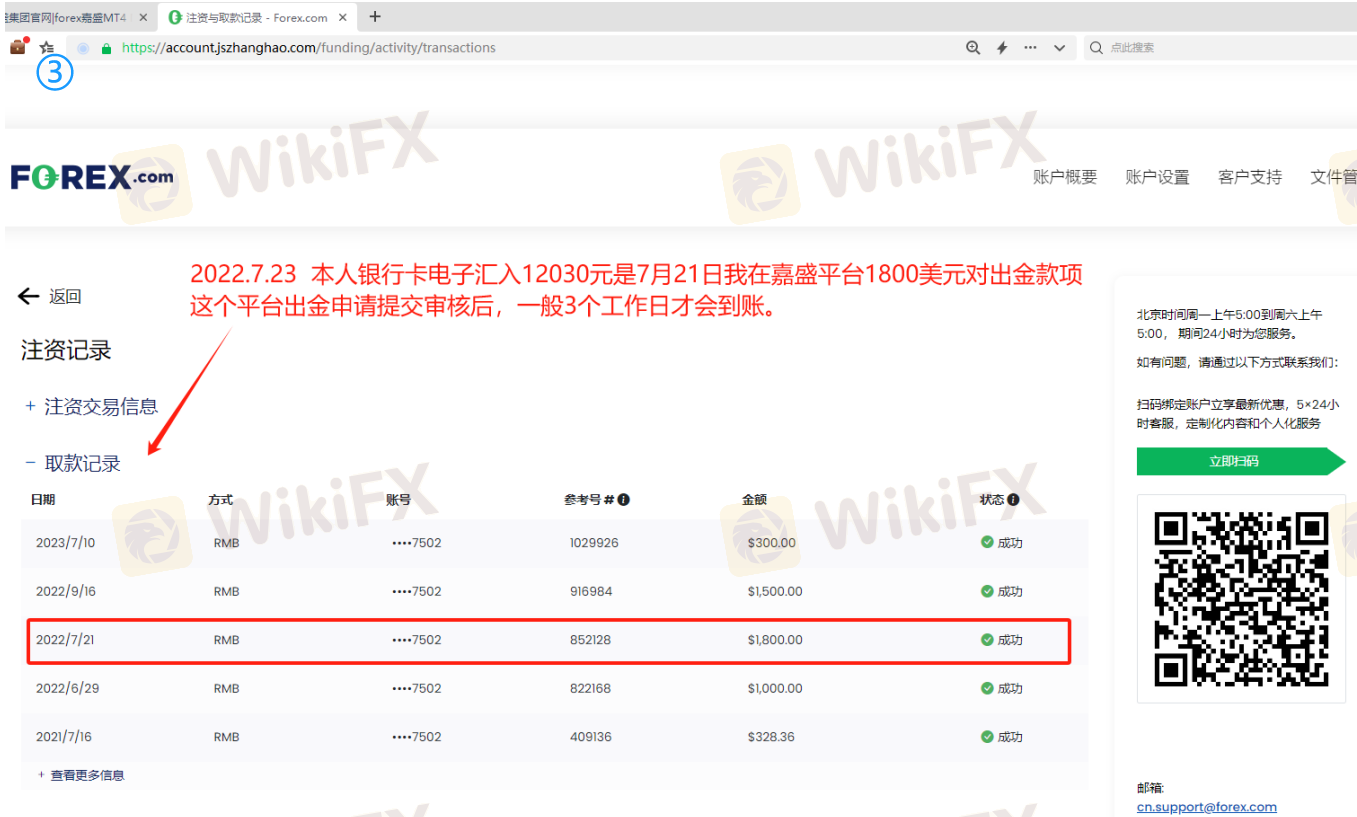Click the $328.36 amount cell
Image resolution: width=1357 pixels, height=817 pixels.
(771, 737)
